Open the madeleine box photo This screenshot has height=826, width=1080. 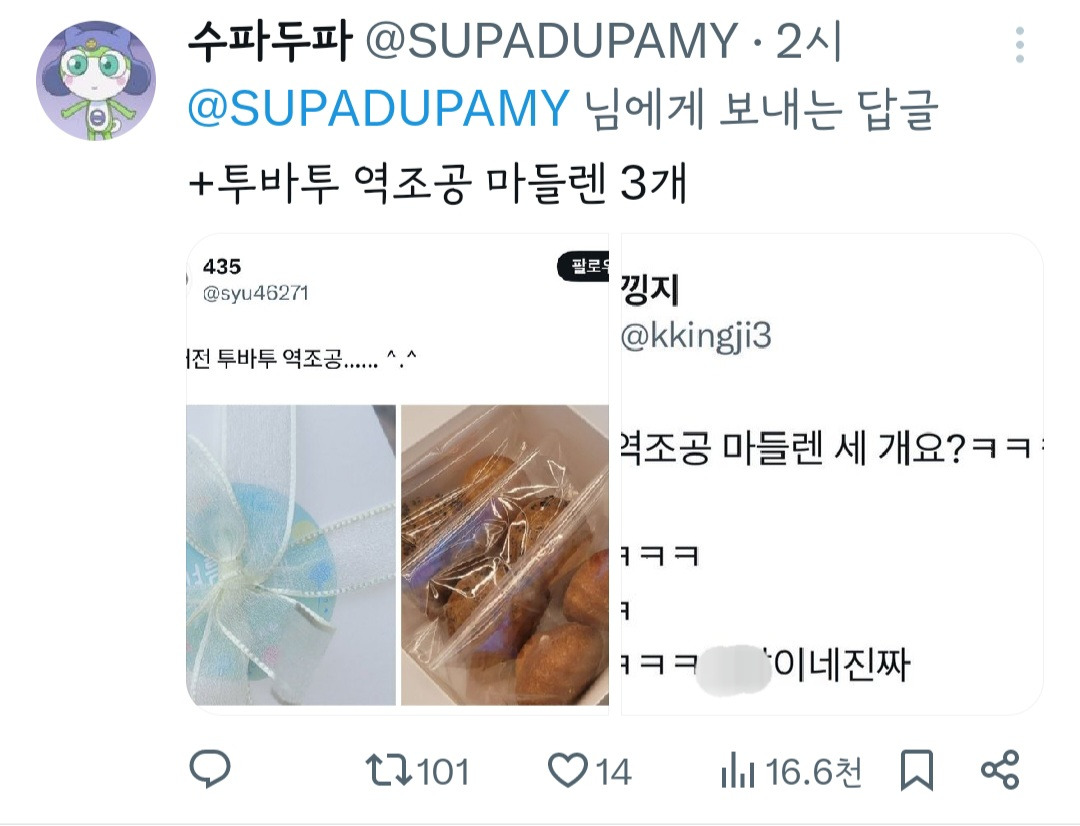[505, 555]
